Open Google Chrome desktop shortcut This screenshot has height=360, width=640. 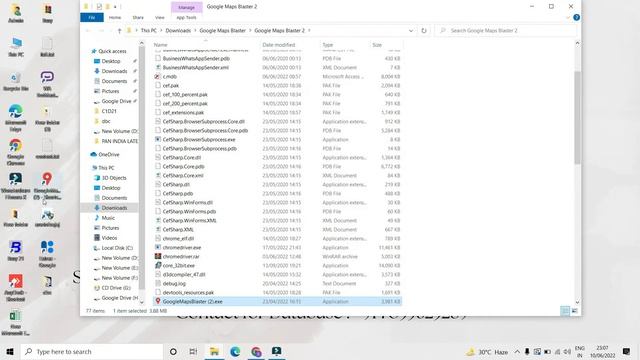pos(16,152)
